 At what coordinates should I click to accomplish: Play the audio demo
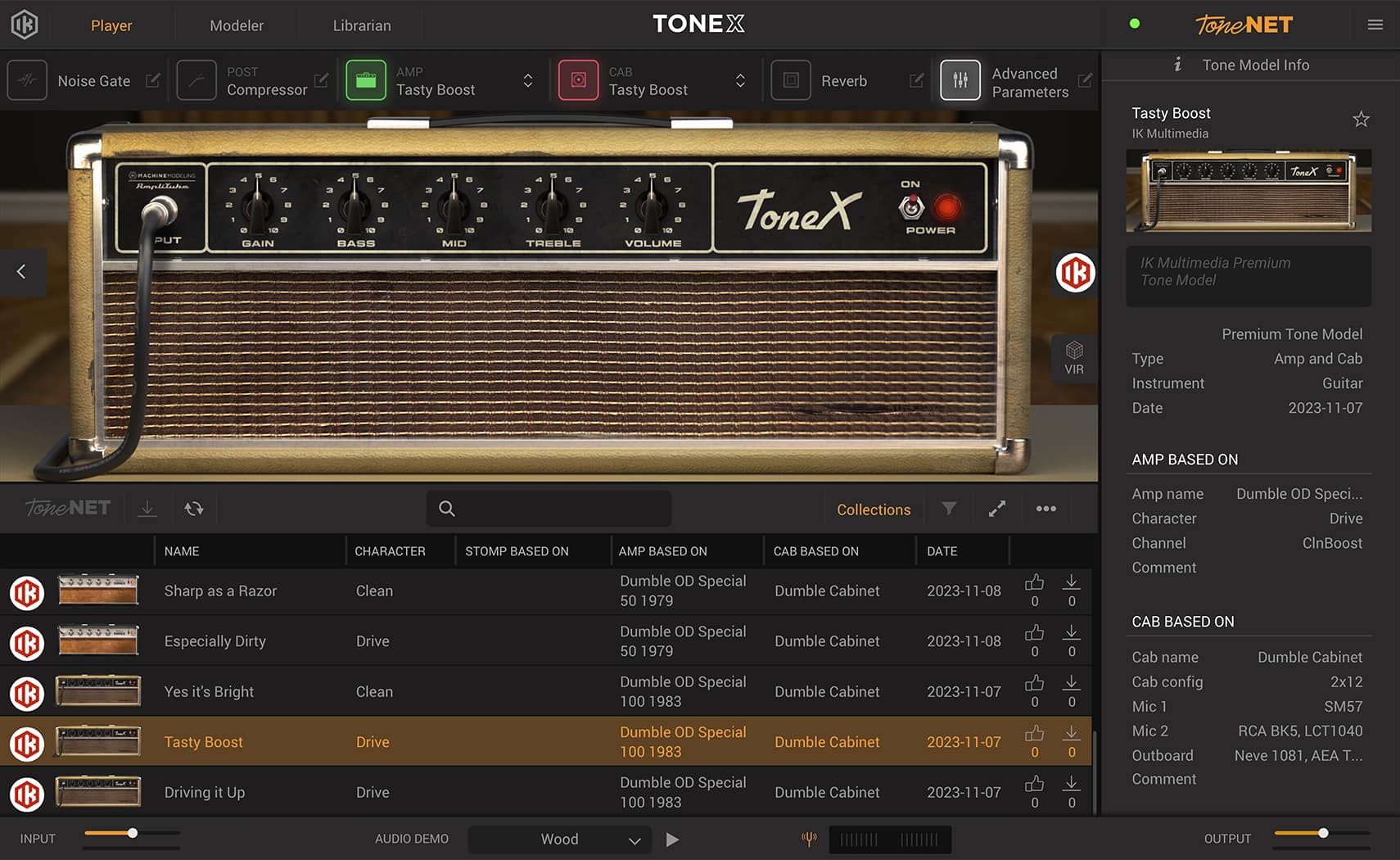tap(672, 840)
